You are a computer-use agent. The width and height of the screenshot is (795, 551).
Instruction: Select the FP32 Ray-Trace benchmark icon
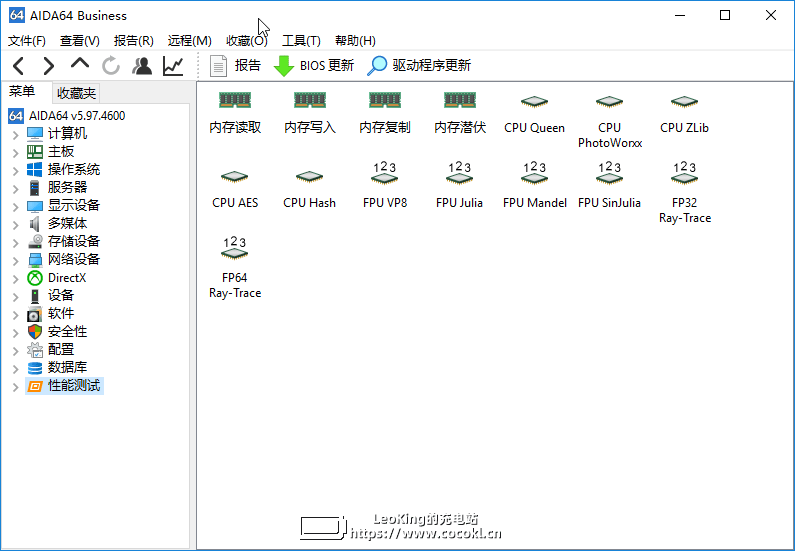coord(684,173)
